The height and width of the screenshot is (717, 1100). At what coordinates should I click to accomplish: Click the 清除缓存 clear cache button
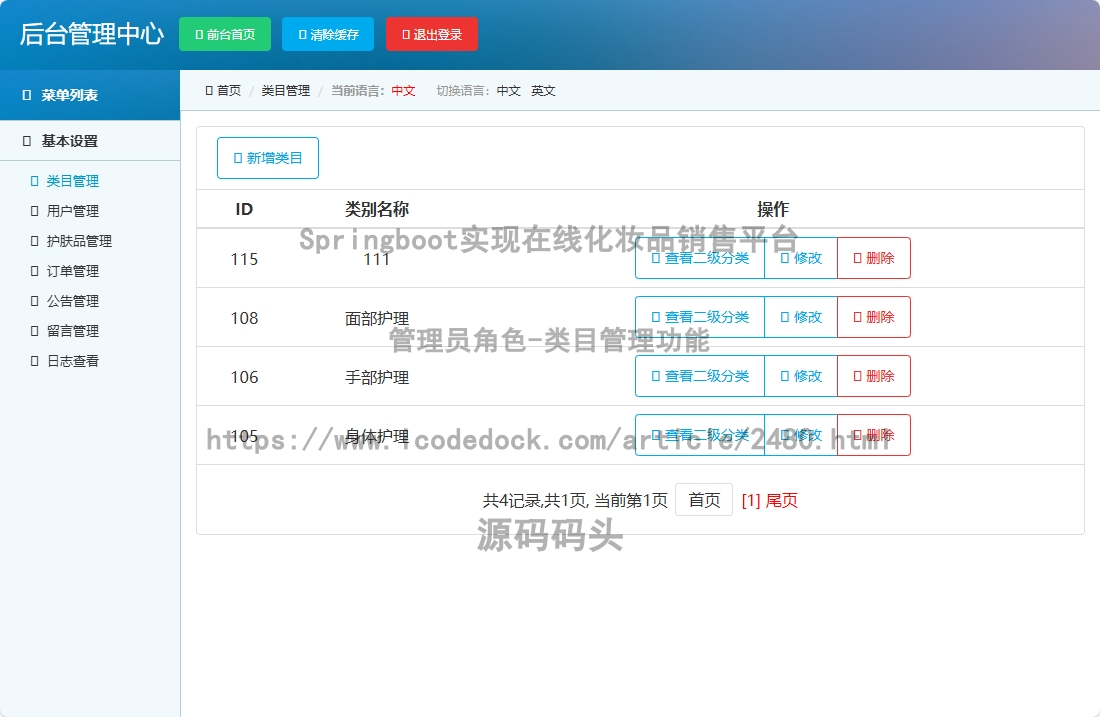click(328, 34)
